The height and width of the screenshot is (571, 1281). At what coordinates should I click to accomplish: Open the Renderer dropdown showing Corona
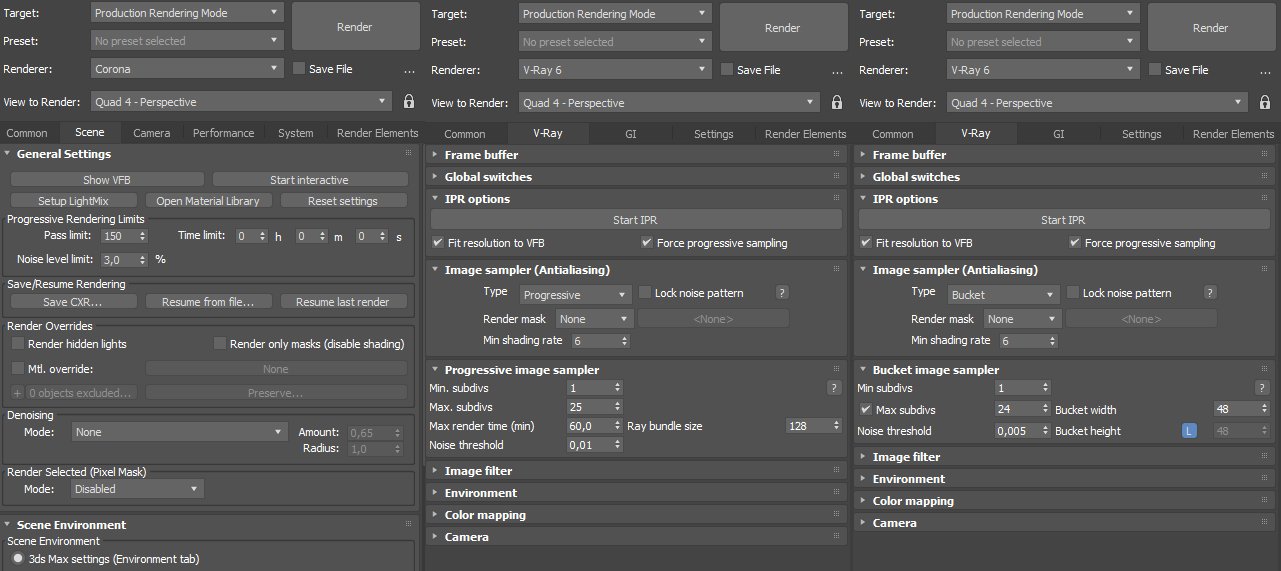click(x=187, y=69)
